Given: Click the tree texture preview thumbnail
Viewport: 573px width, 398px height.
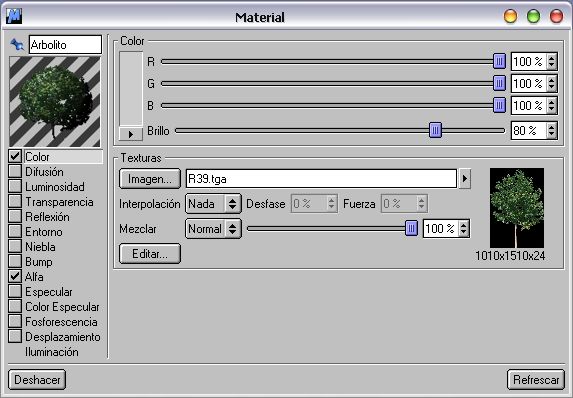Looking at the screenshot, I should coord(517,208).
